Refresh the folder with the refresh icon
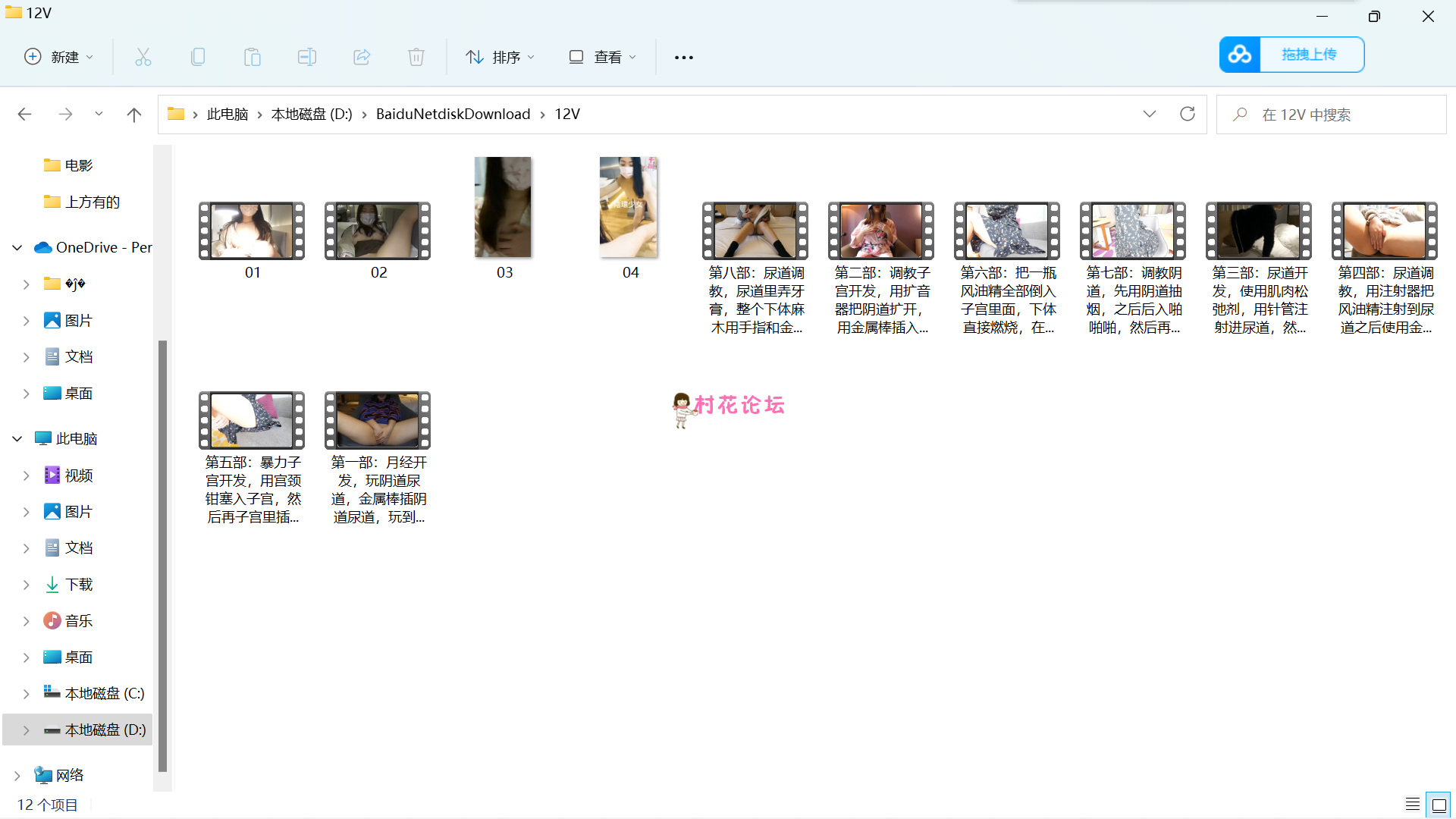The height and width of the screenshot is (819, 1456). point(1188,114)
